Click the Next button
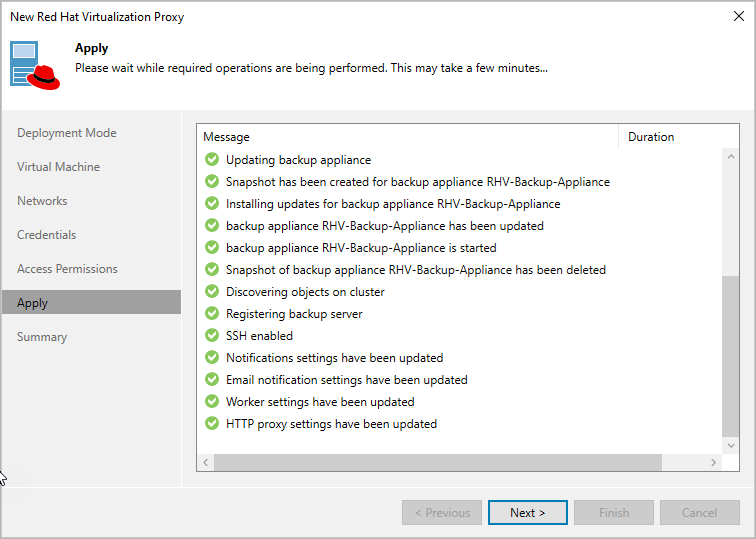Image resolution: width=756 pixels, height=539 pixels. point(527,512)
